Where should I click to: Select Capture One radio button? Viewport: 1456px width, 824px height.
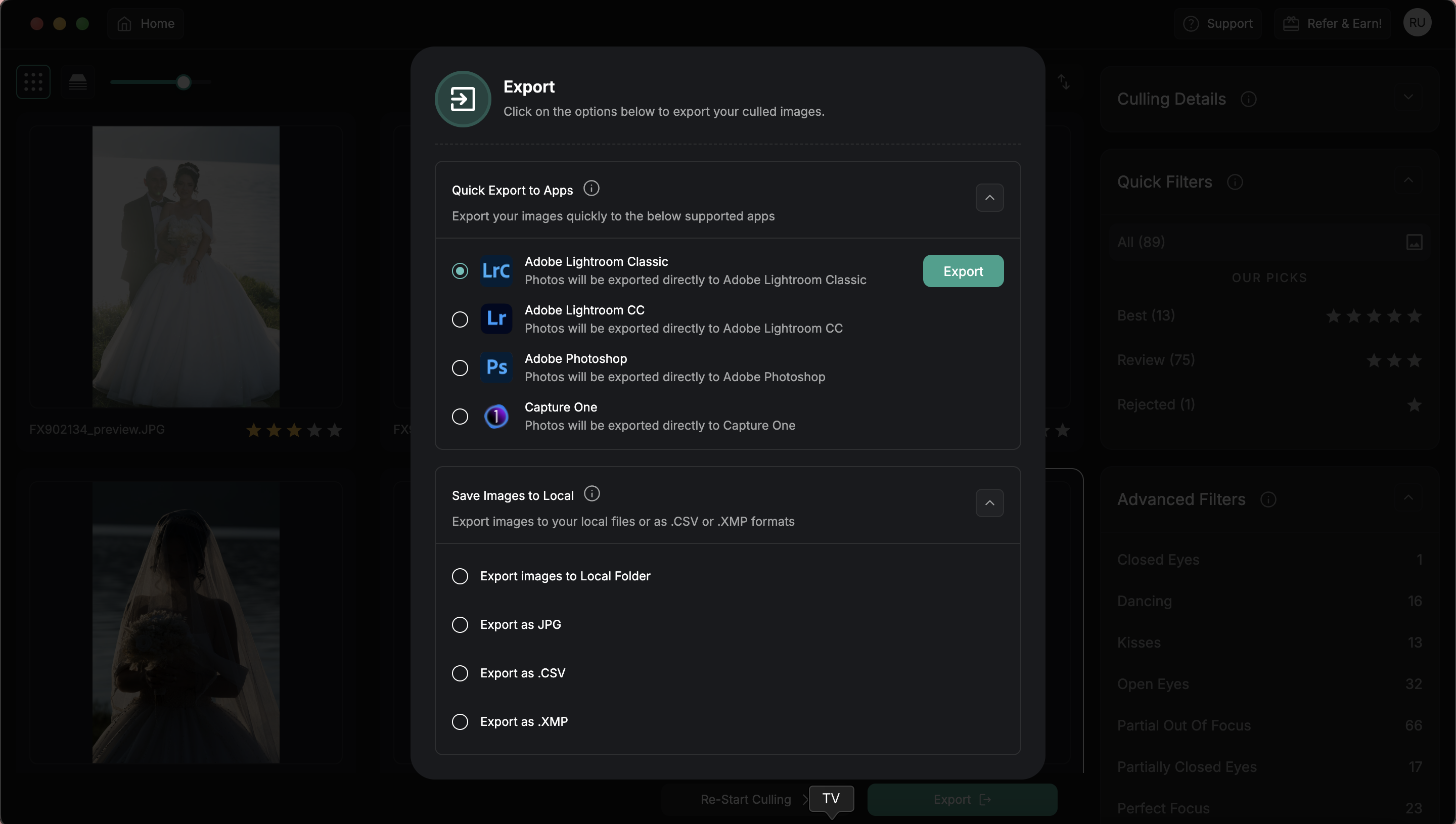coord(460,417)
